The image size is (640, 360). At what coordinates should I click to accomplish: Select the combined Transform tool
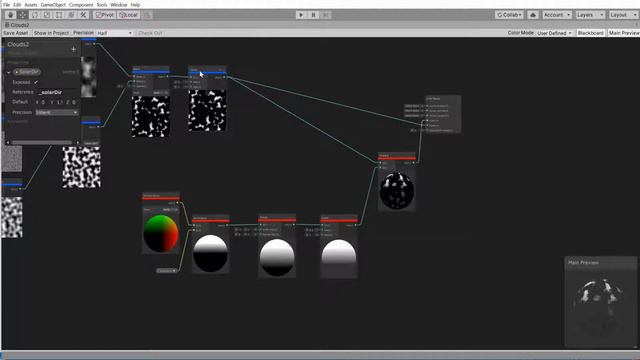pyautogui.click(x=71, y=15)
